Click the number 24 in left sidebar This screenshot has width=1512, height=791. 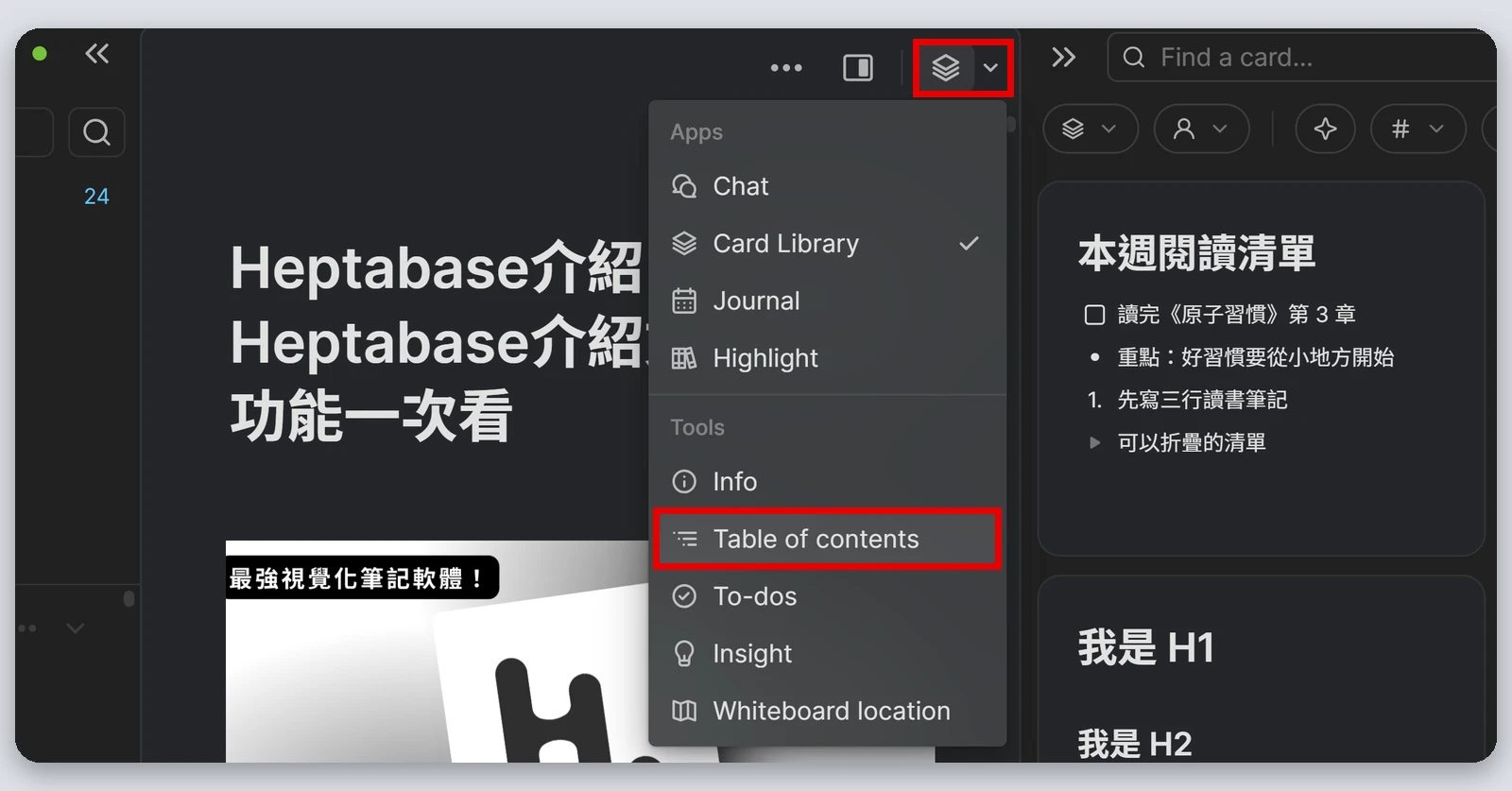96,197
